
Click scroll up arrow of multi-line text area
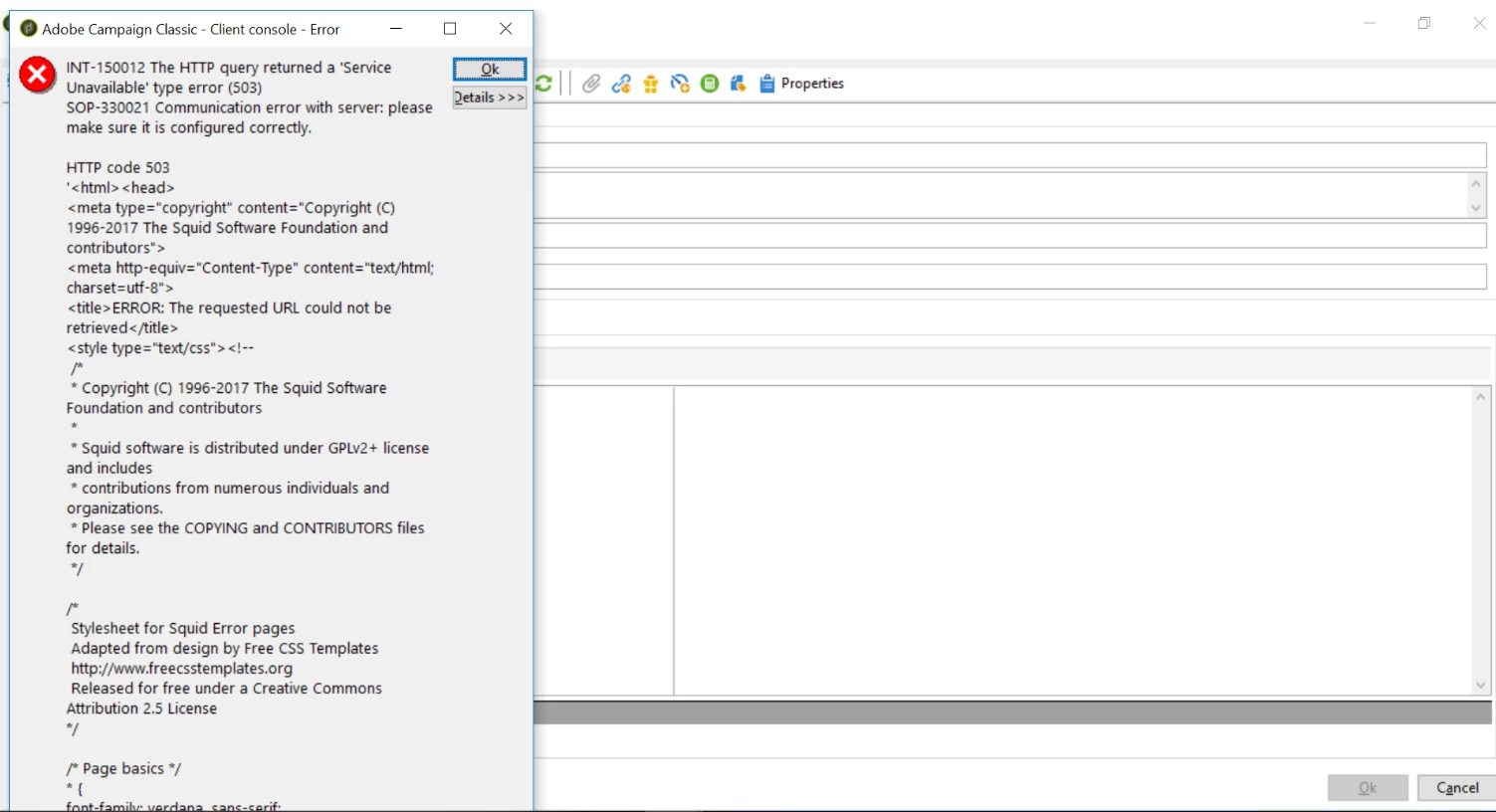pyautogui.click(x=1476, y=183)
